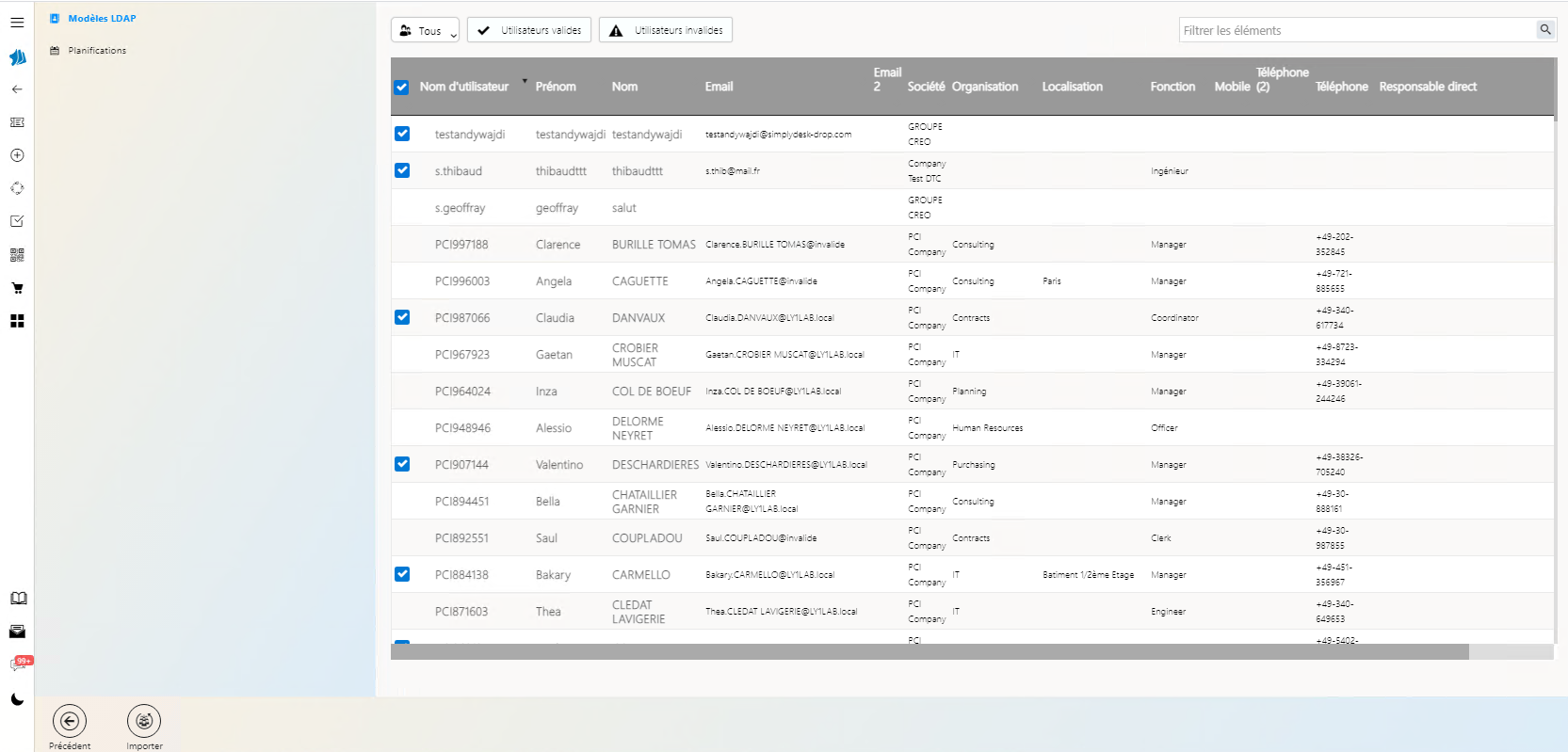Click the Importer icon button
Image resolution: width=1568 pixels, height=752 pixels.
coord(144,722)
